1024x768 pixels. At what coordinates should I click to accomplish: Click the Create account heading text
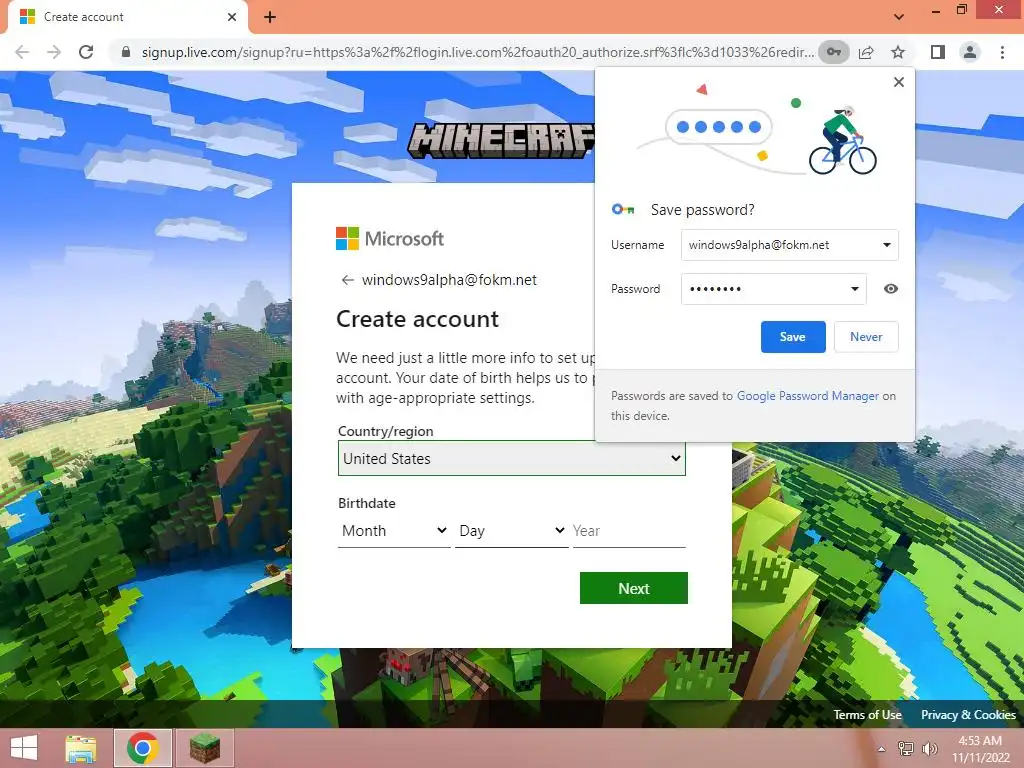pos(417,319)
